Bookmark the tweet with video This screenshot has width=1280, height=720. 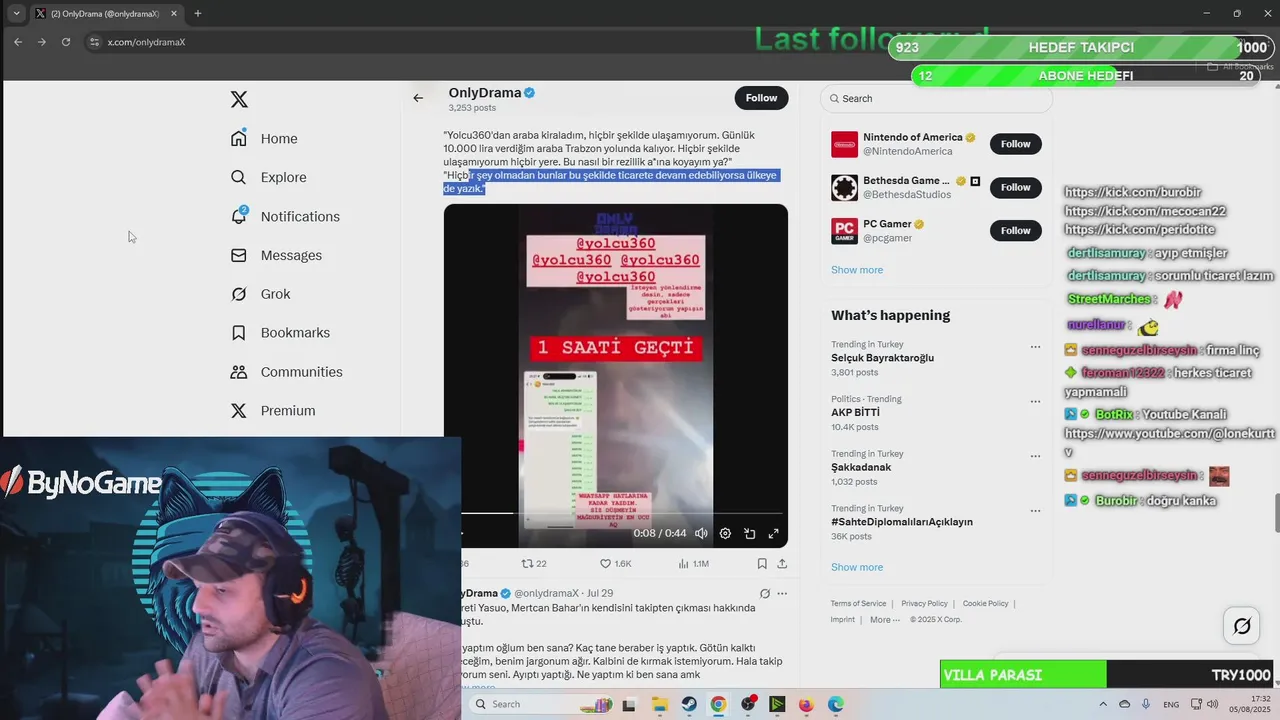[x=762, y=564]
